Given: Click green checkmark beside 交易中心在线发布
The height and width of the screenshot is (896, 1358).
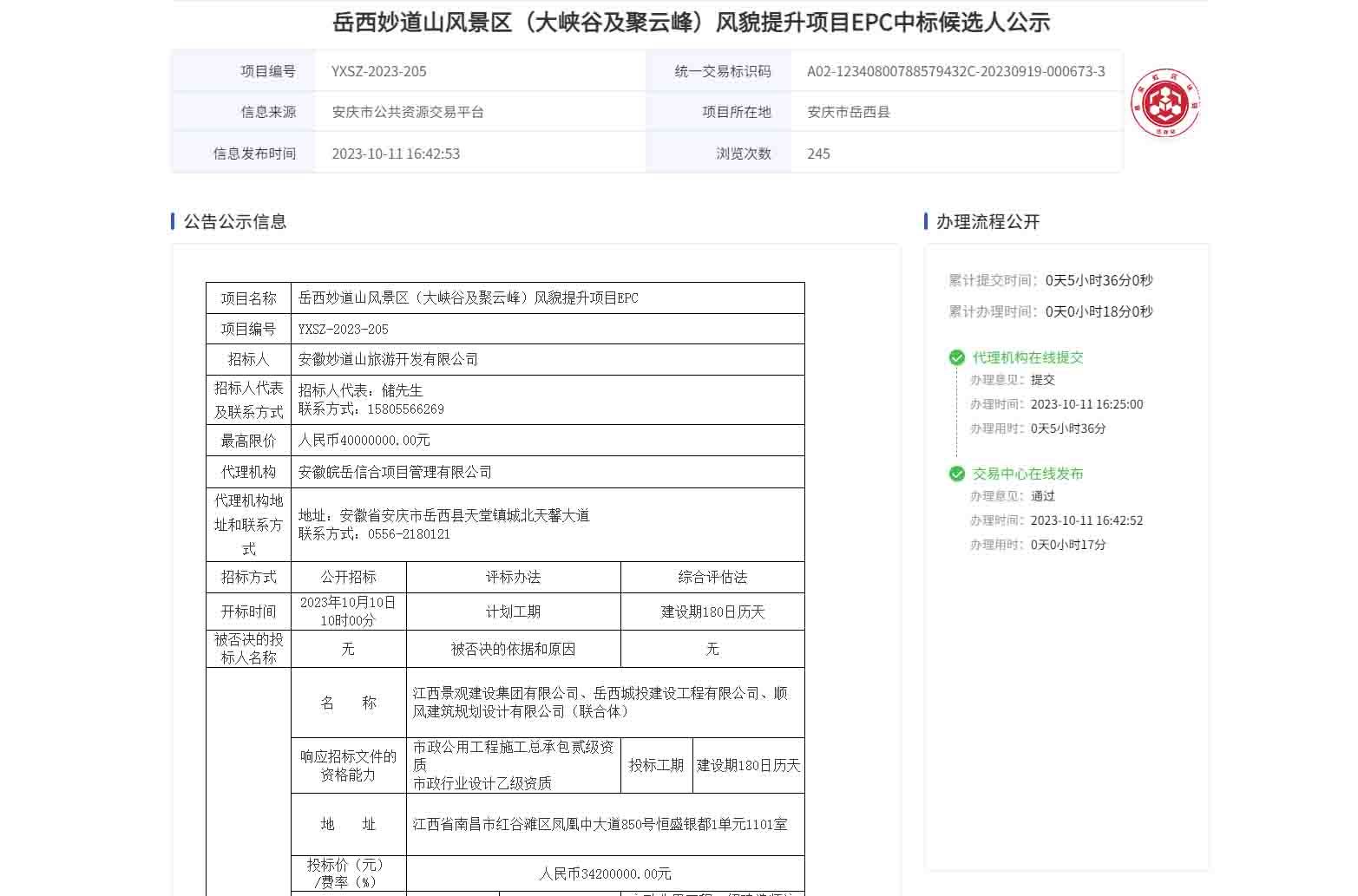Looking at the screenshot, I should pyautogui.click(x=956, y=474).
